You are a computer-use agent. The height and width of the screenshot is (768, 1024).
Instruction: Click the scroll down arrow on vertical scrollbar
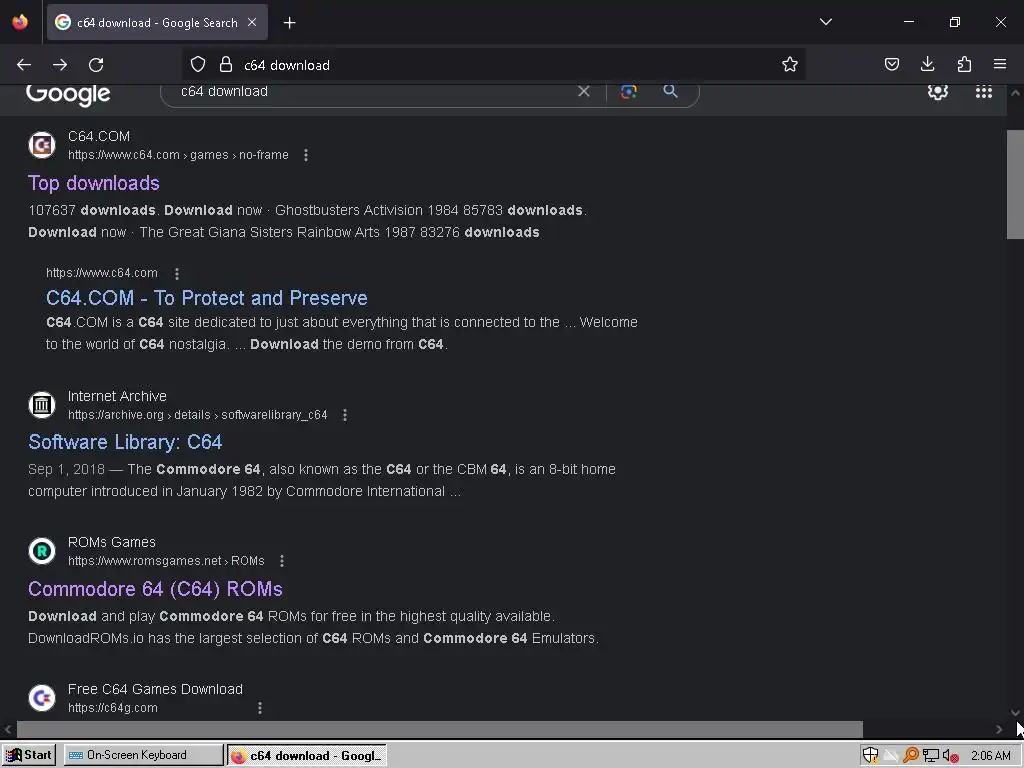point(1015,713)
